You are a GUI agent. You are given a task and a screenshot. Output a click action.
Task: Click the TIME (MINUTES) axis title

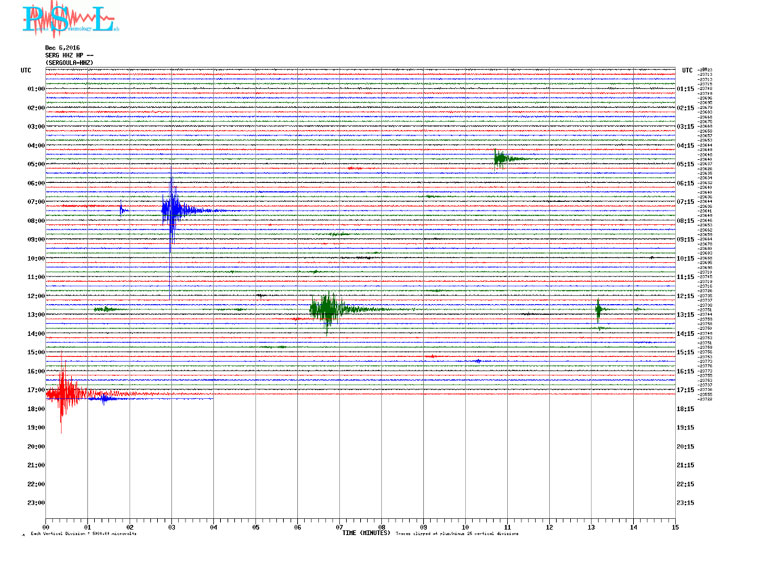365,533
